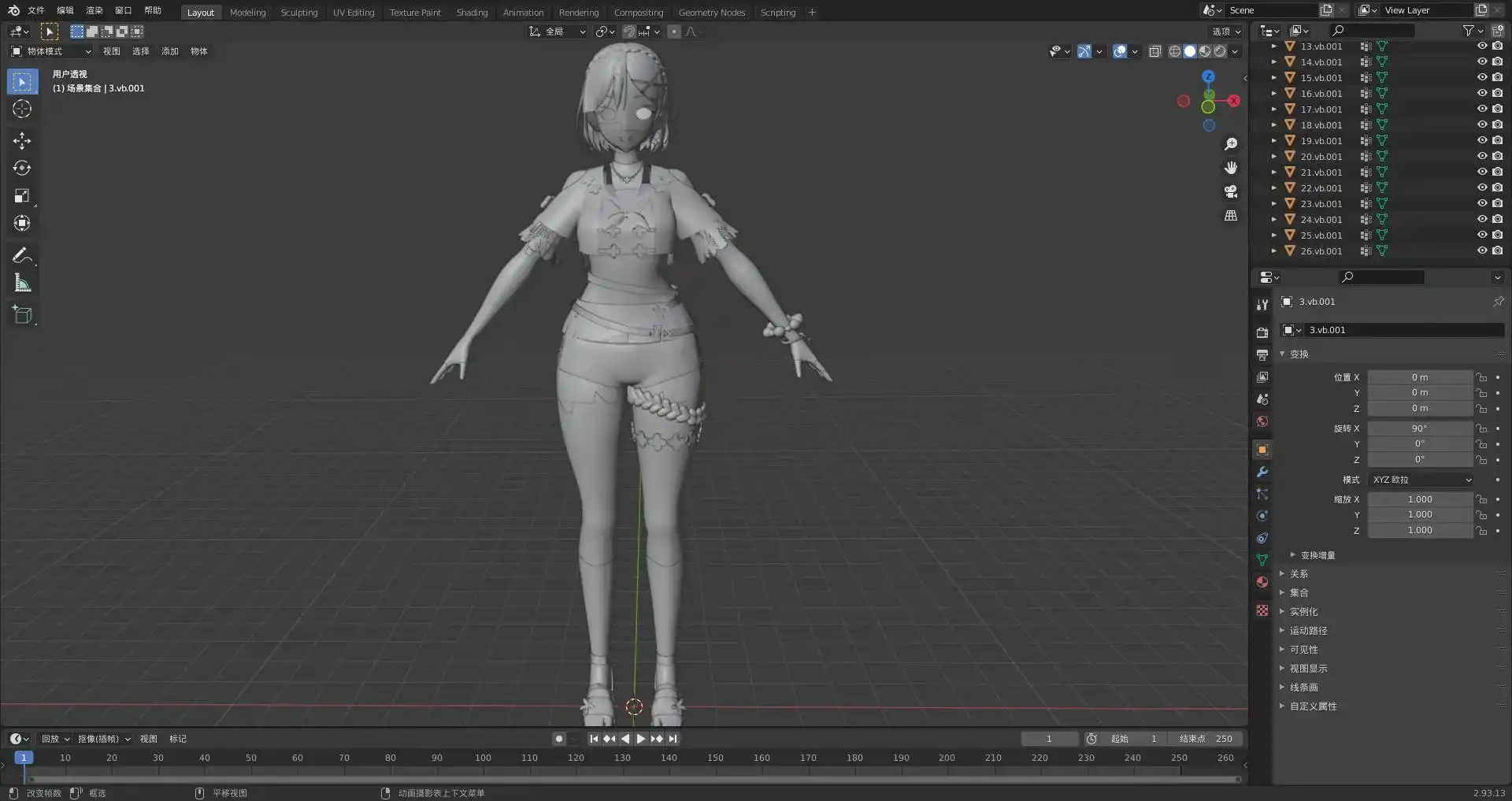This screenshot has width=1512, height=801.
Task: Disable 15.vb.001 in renders camera icon
Action: tap(1497, 78)
